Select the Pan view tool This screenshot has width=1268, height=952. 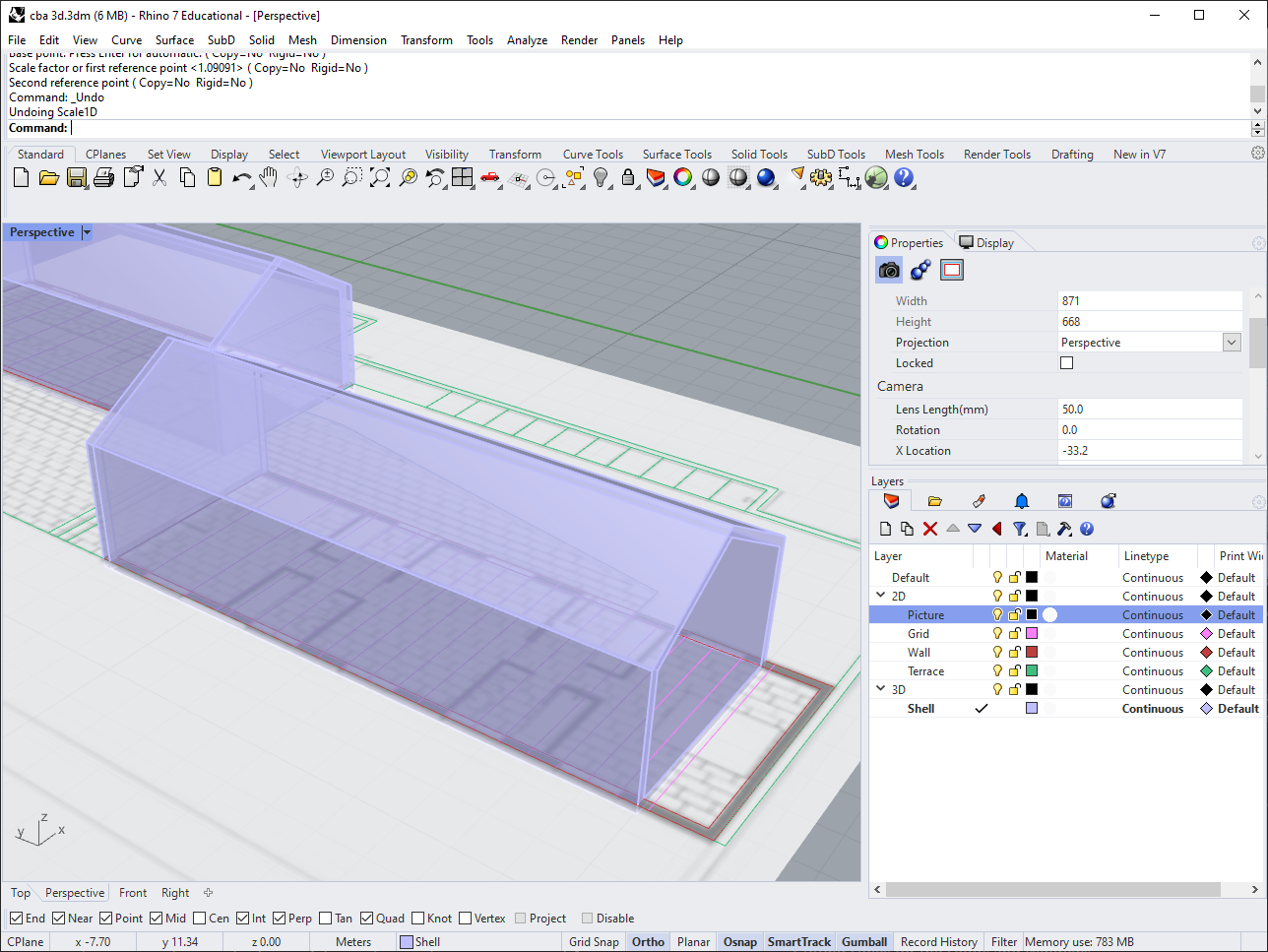[267, 178]
